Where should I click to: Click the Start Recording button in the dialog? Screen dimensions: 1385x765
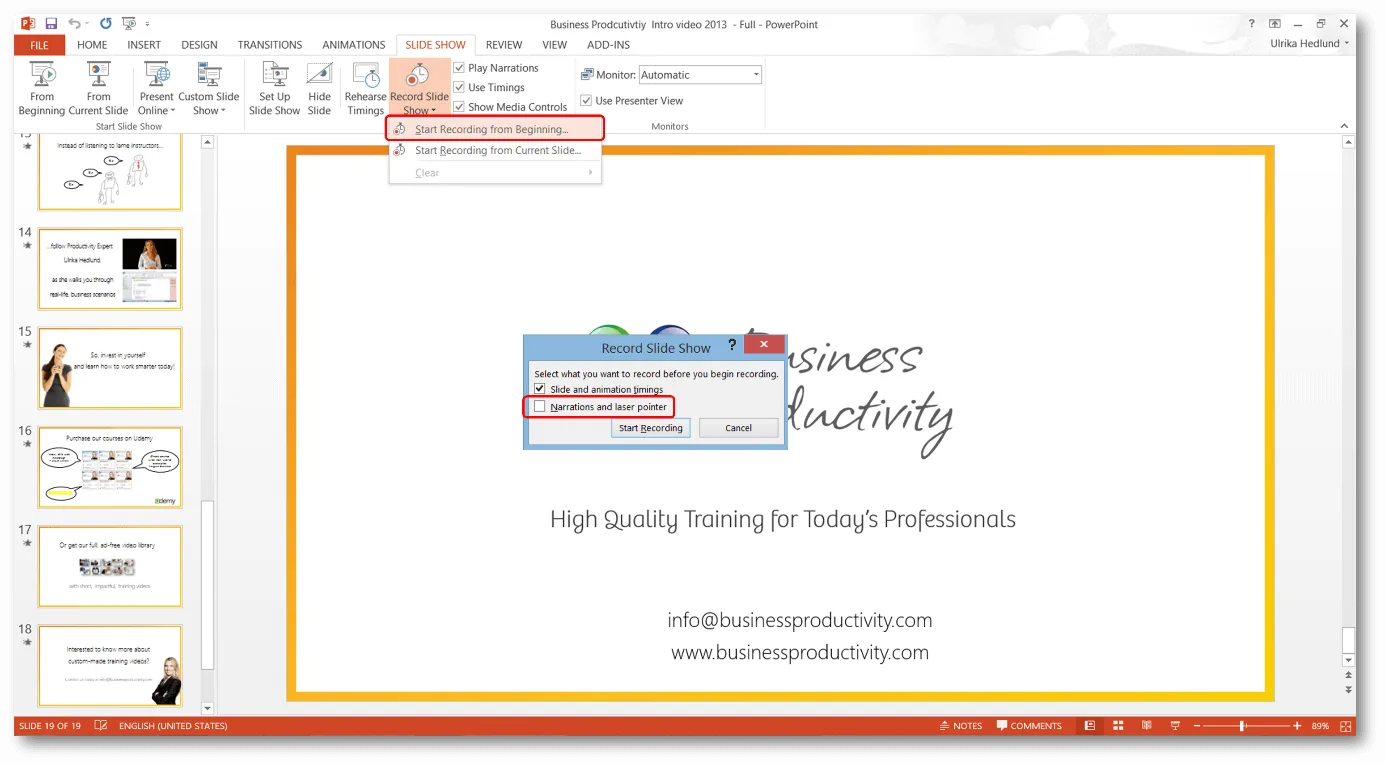[x=650, y=428]
